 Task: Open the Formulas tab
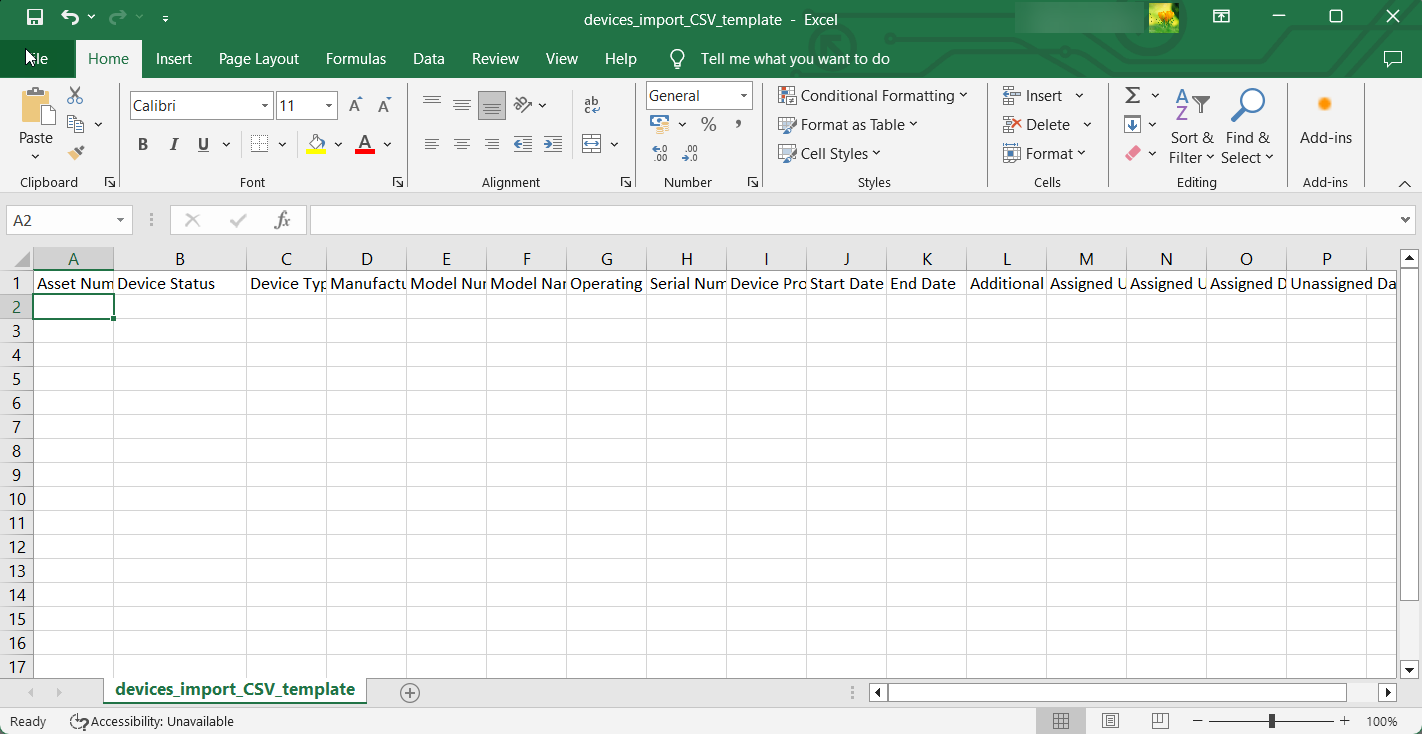click(356, 59)
